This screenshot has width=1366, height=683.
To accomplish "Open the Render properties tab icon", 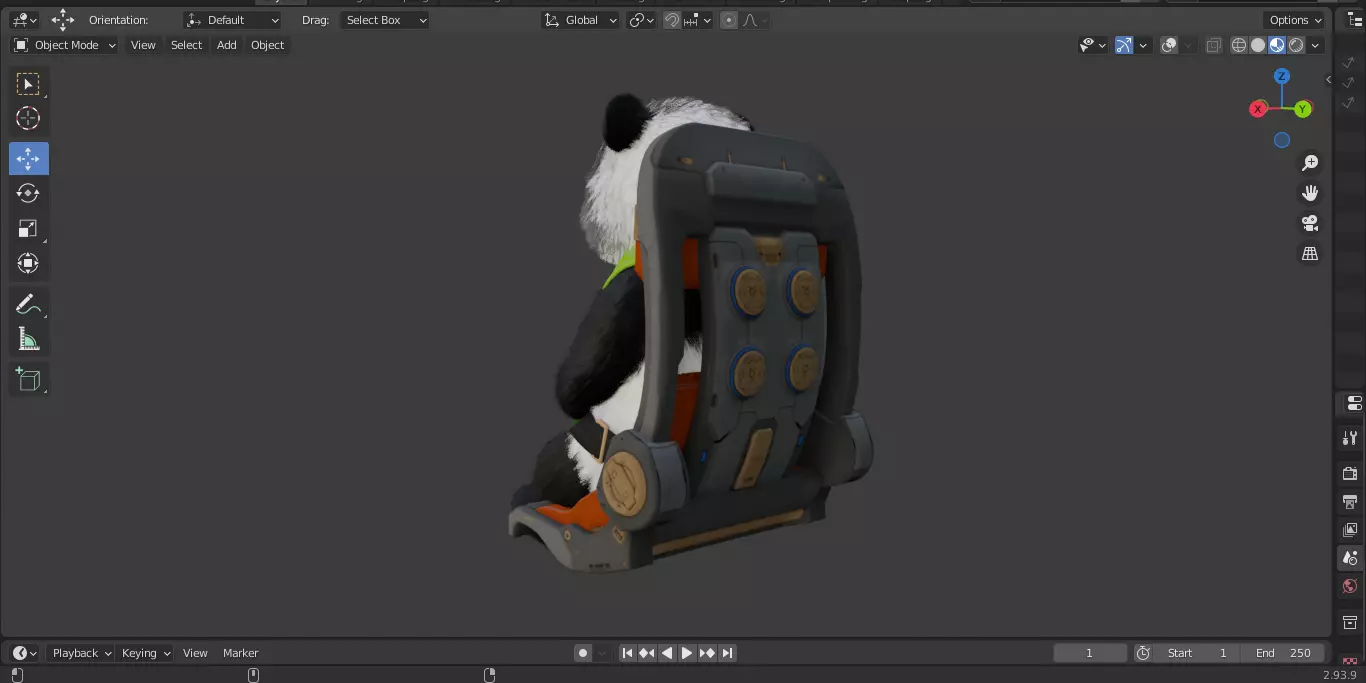I will tap(1350, 473).
